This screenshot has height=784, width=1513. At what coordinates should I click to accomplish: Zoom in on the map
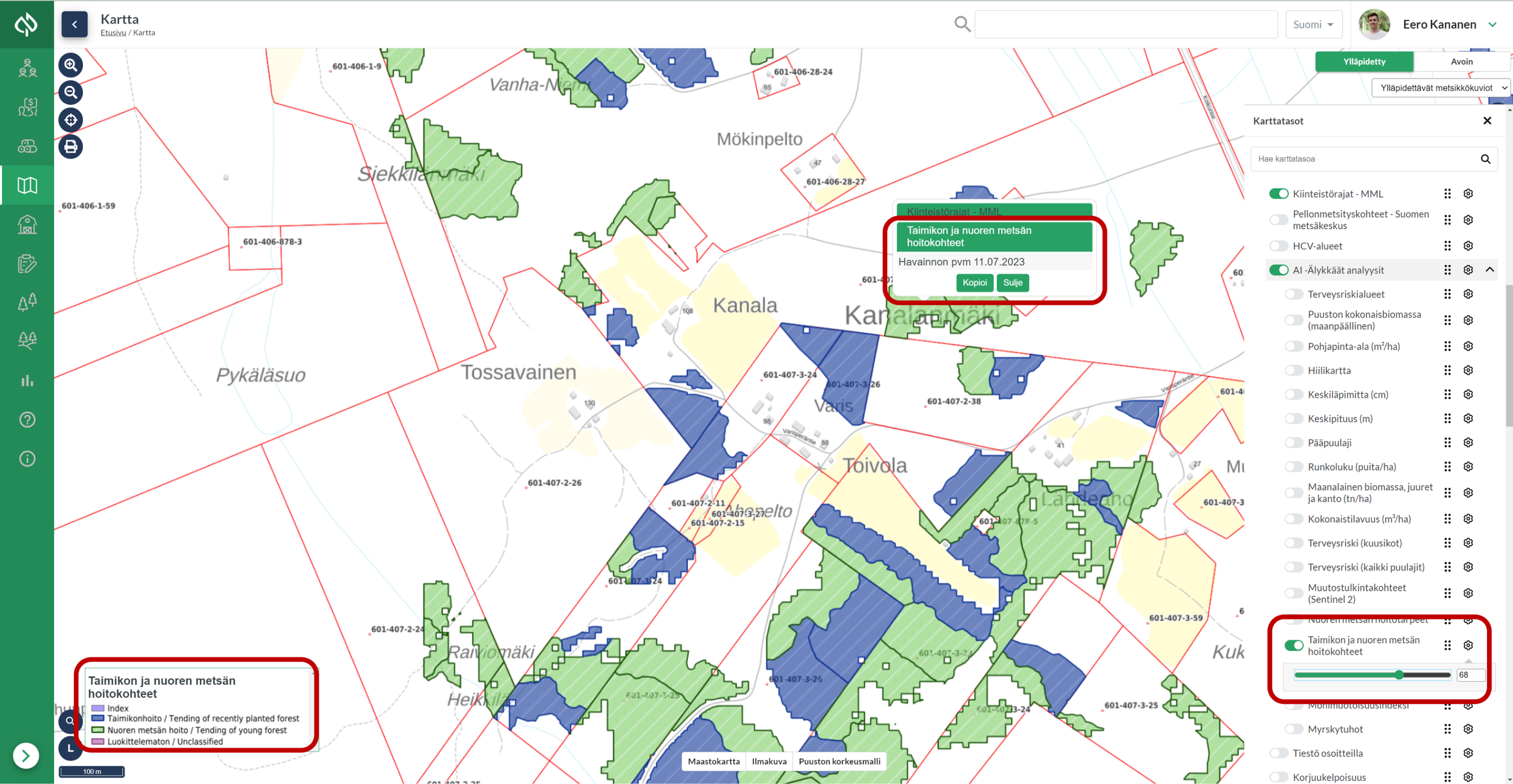[x=71, y=65]
